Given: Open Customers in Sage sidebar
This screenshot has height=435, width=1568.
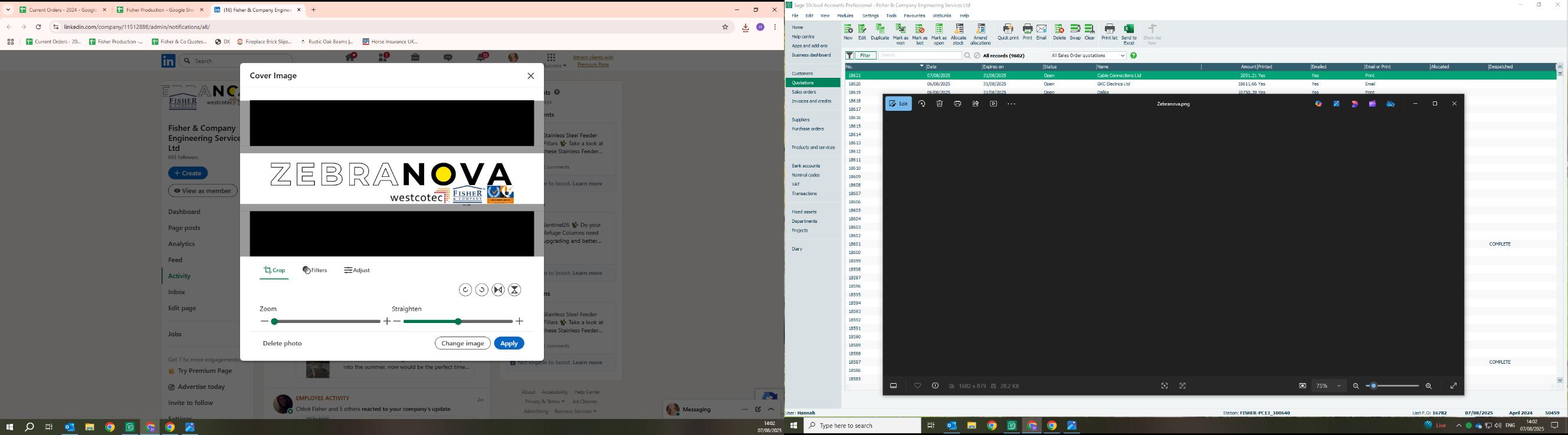Looking at the screenshot, I should (802, 74).
